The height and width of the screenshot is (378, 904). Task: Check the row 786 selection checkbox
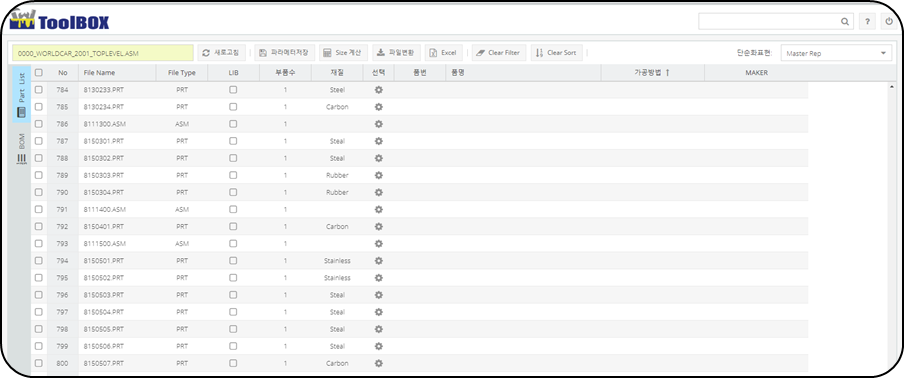(x=39, y=124)
